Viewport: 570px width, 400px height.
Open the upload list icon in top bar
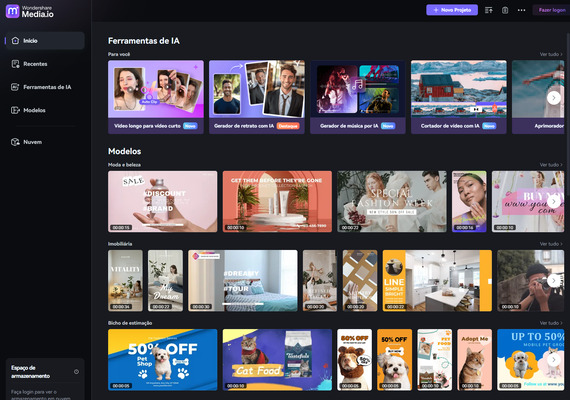[x=489, y=10]
